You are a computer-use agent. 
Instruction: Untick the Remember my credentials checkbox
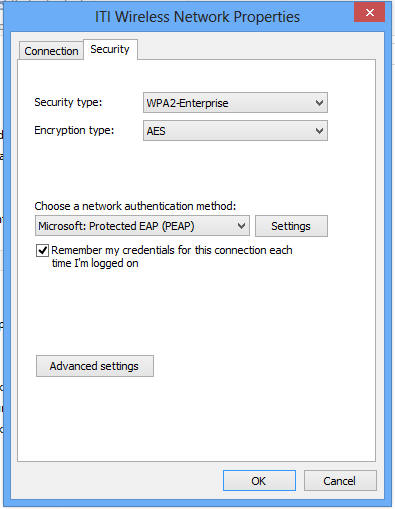(x=42, y=250)
